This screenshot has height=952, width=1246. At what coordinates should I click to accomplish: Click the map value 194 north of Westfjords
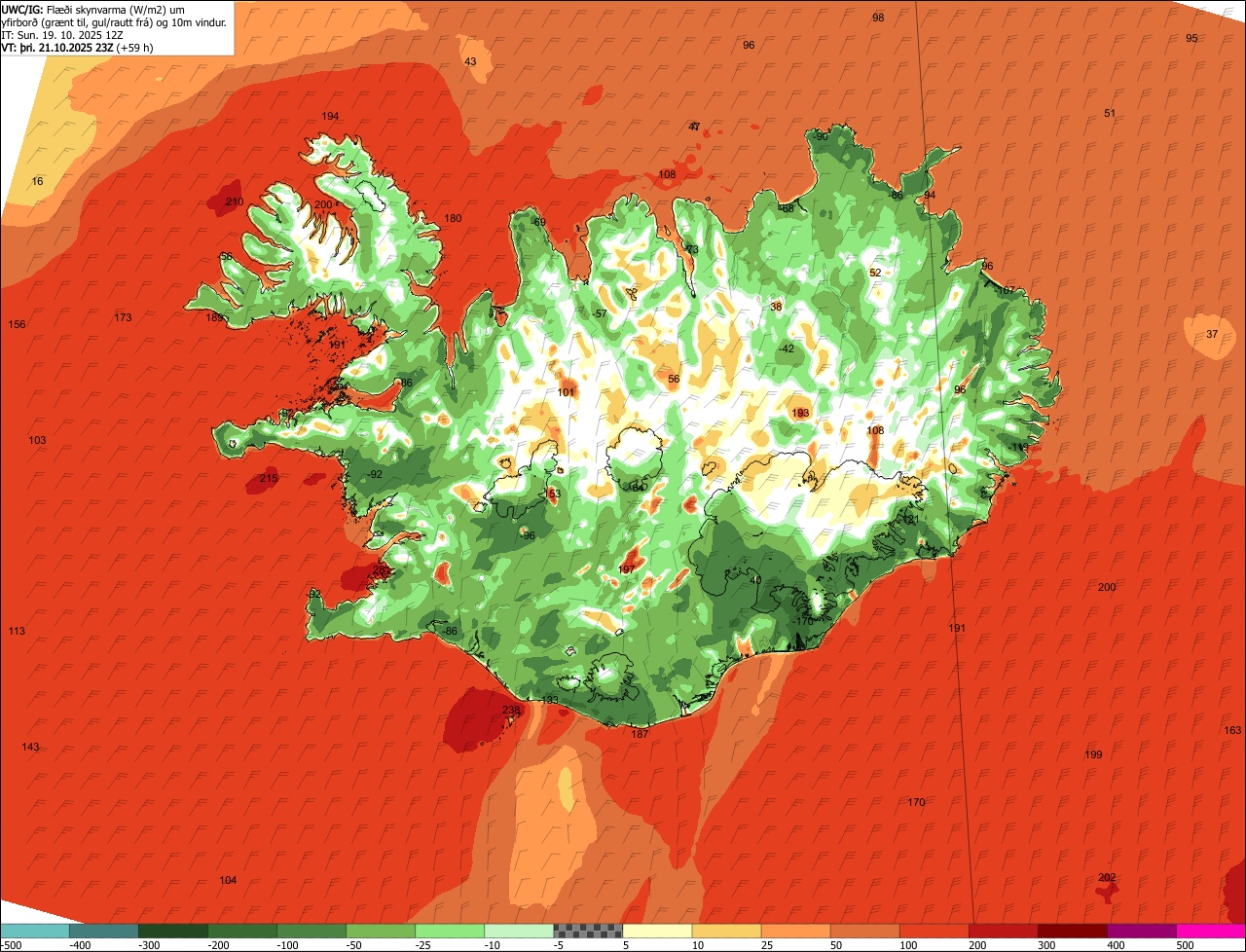[x=330, y=116]
